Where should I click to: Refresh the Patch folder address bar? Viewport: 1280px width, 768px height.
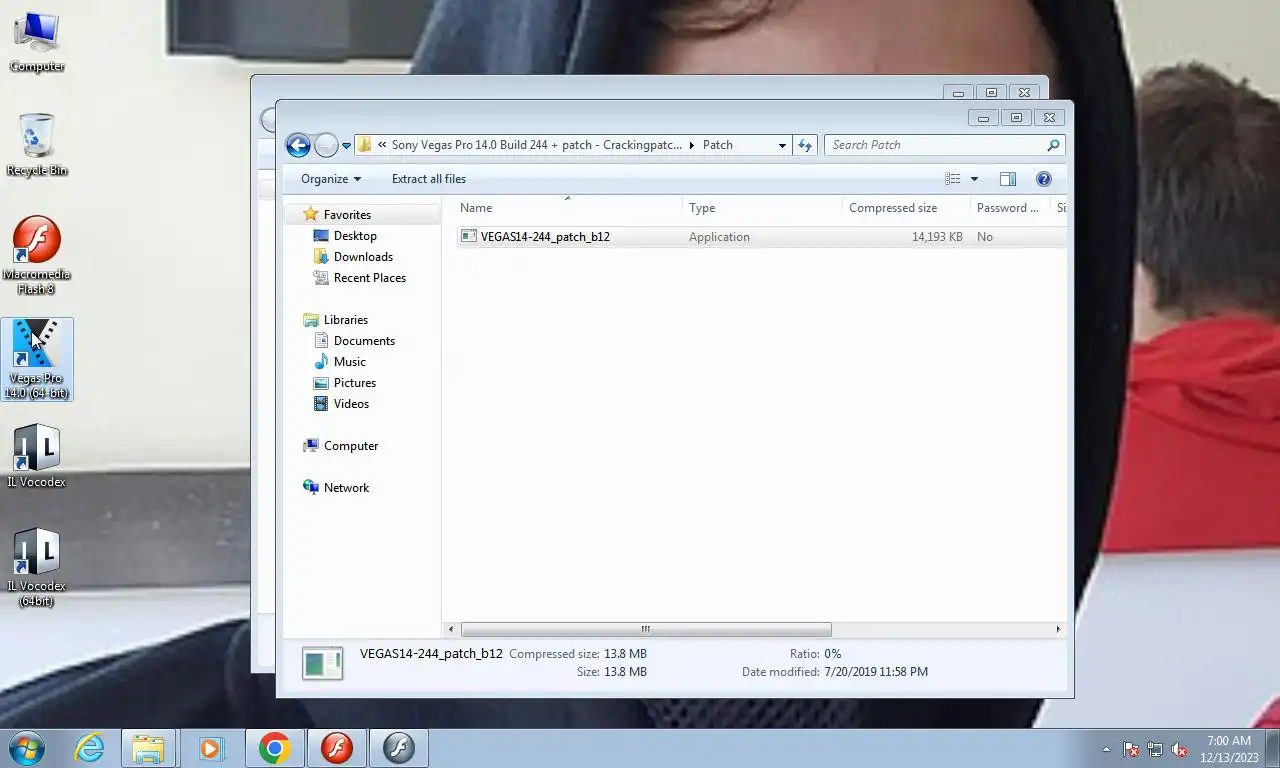pos(805,145)
